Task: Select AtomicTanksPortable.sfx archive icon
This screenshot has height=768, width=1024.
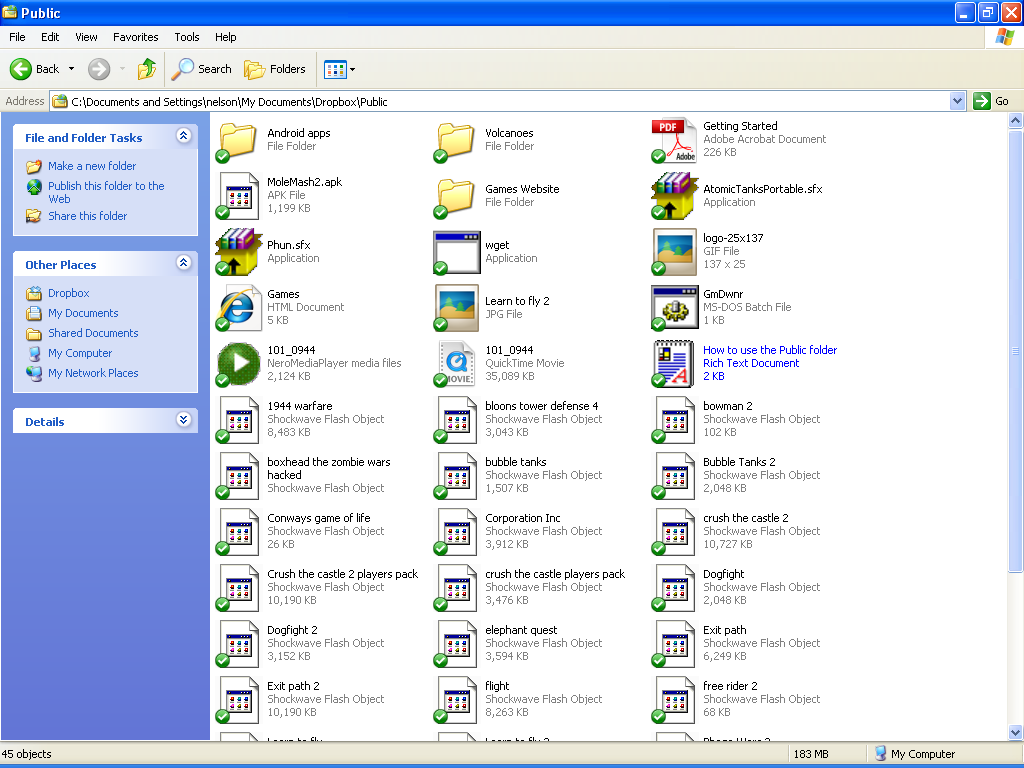Action: (x=674, y=196)
